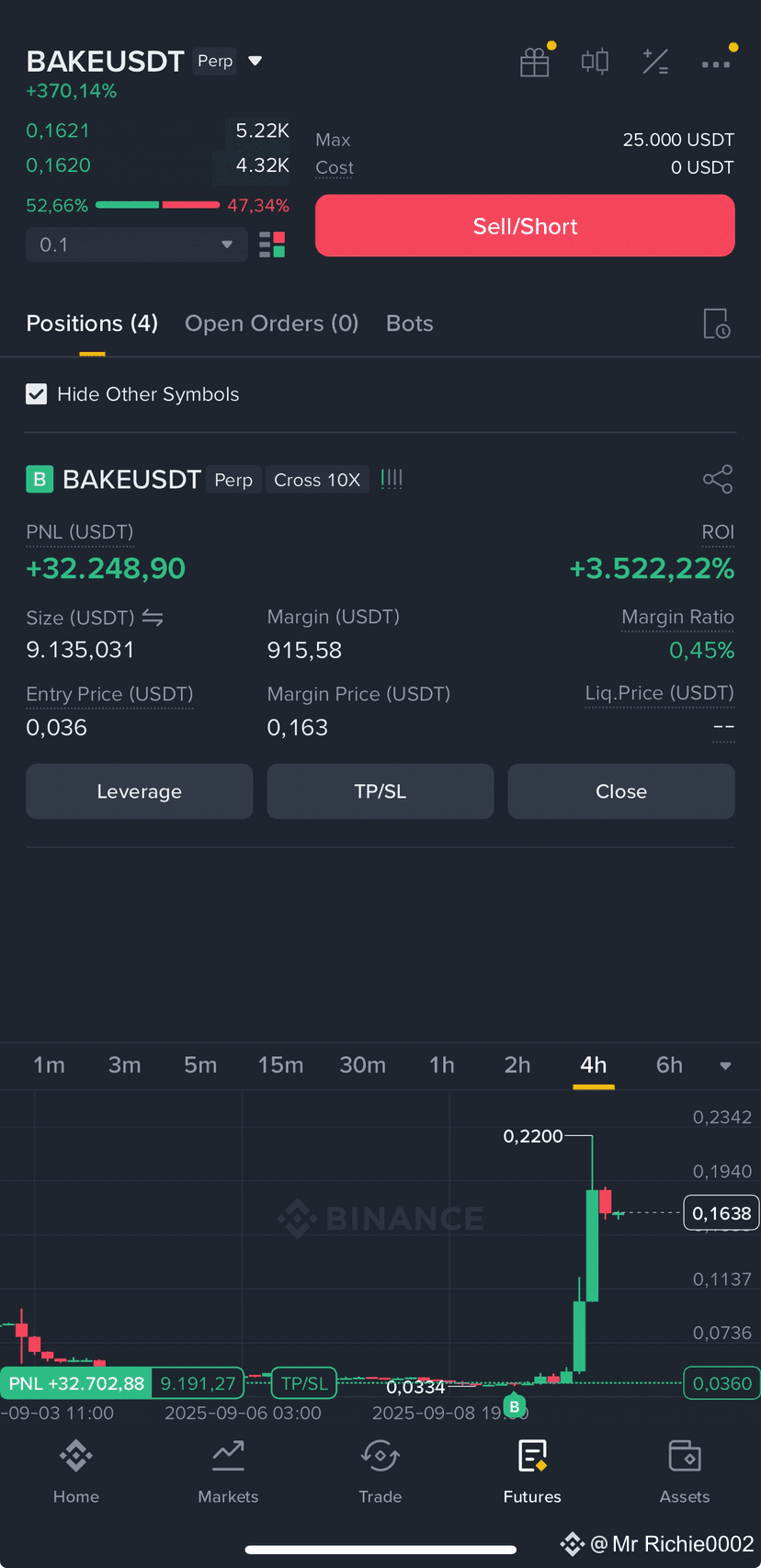Tap the 9.191,27 size tag on chart

point(198,1383)
